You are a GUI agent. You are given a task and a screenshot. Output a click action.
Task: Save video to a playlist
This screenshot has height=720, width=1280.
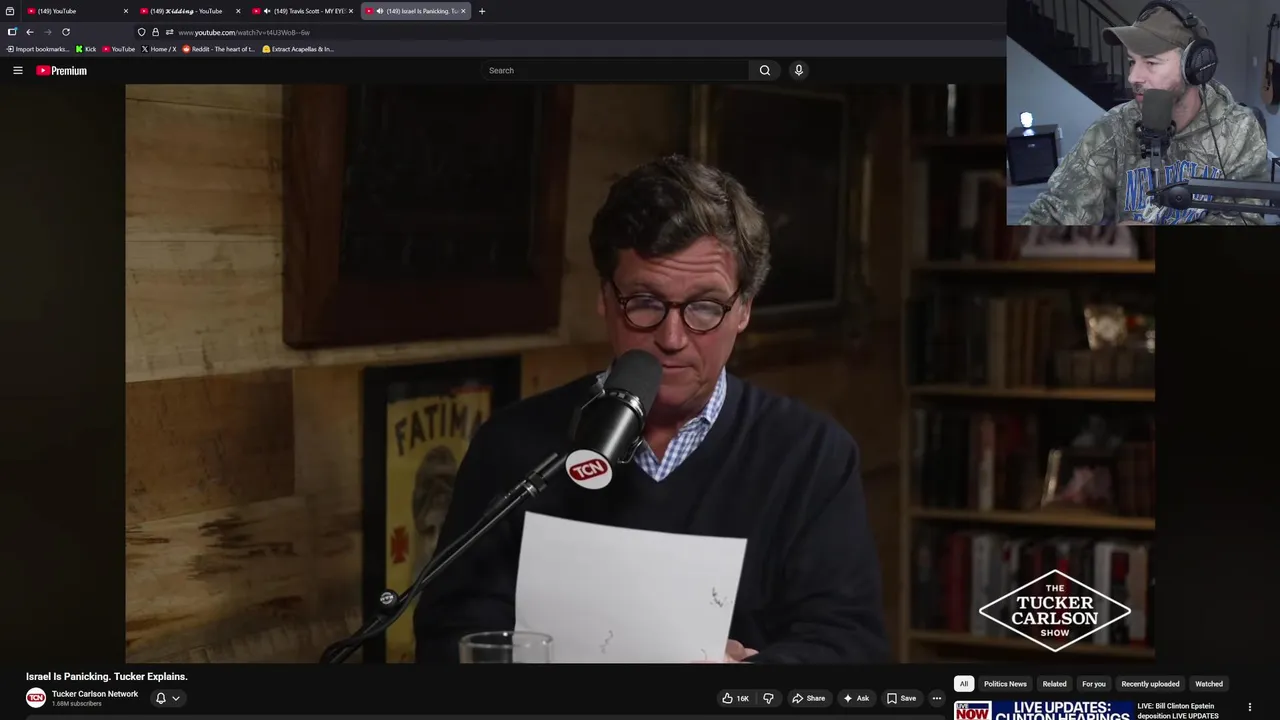[901, 698]
